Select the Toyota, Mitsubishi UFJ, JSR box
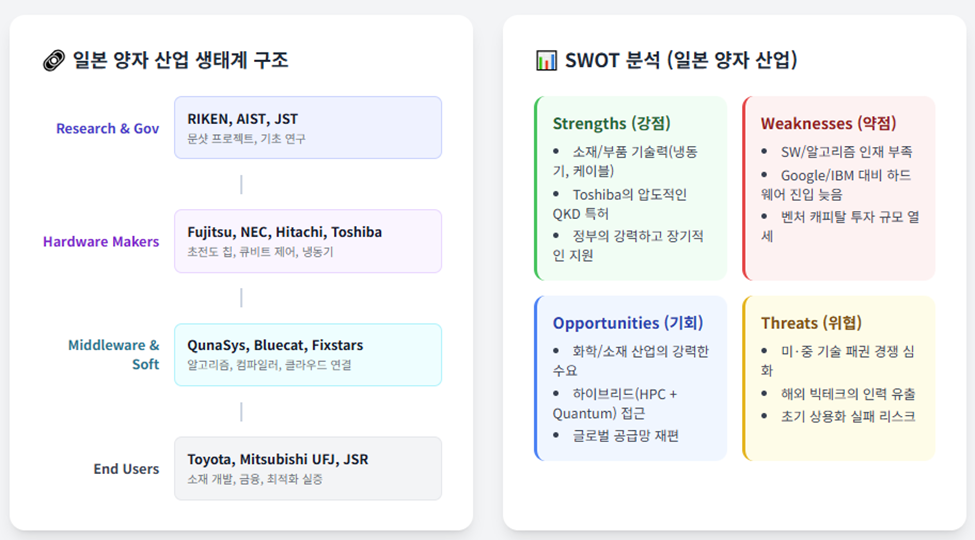 [x=307, y=468]
